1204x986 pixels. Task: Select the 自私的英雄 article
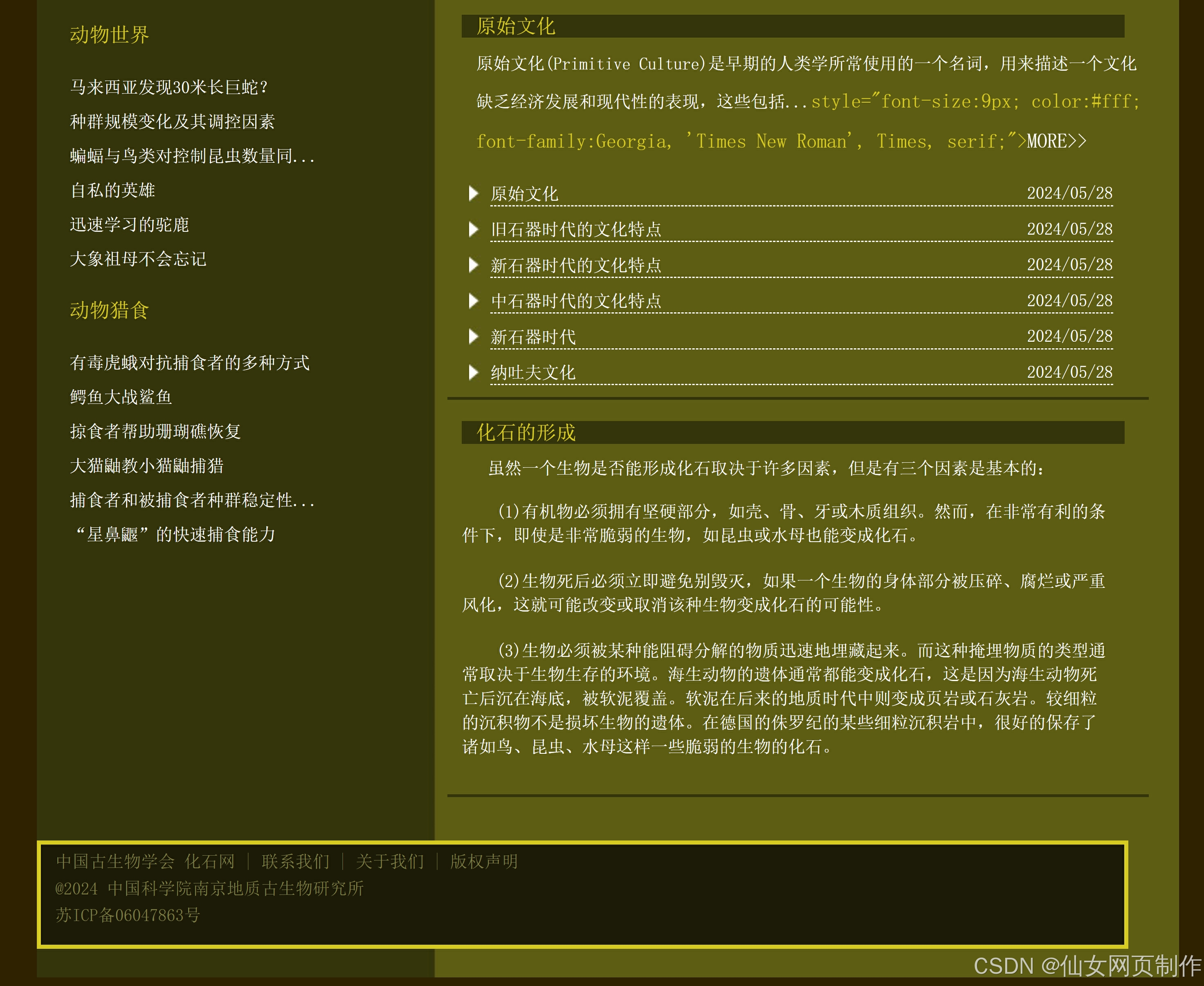click(x=112, y=190)
